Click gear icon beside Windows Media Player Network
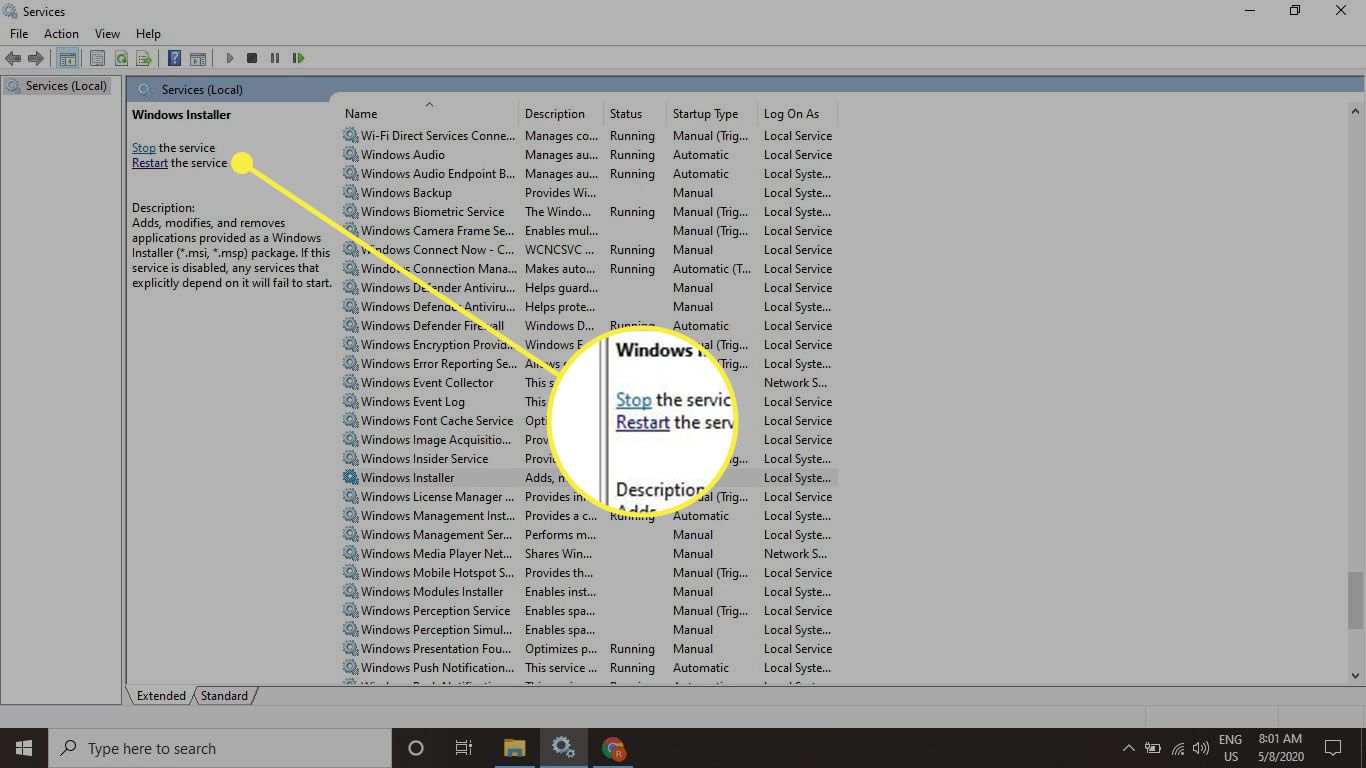Viewport: 1366px width, 768px height. tap(350, 554)
